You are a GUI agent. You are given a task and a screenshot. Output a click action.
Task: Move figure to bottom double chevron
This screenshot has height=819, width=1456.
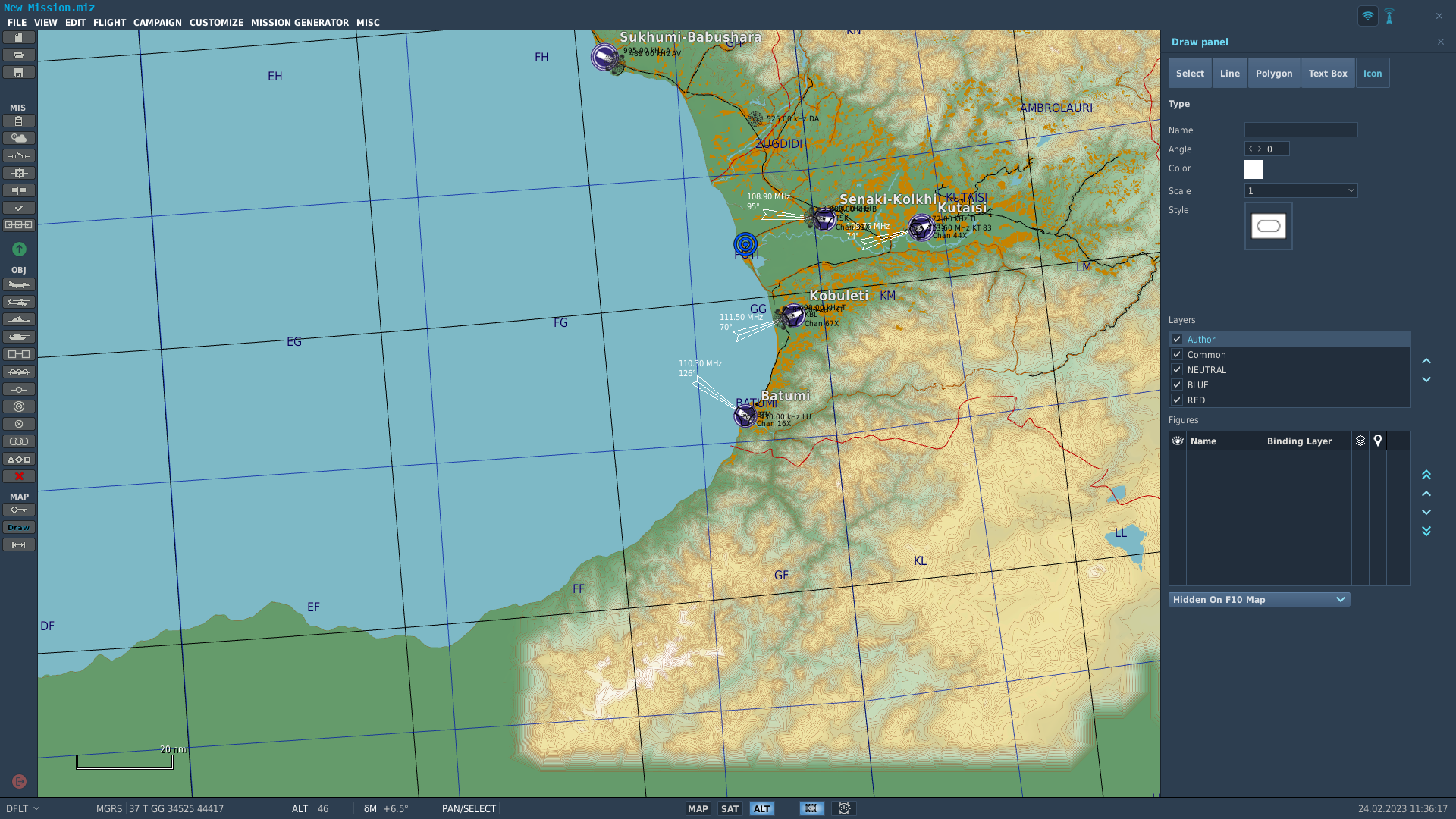tap(1426, 531)
